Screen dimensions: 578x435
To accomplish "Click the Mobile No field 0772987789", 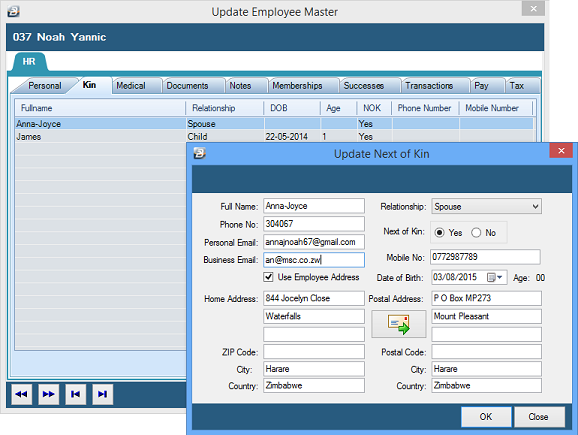I will (x=485, y=257).
